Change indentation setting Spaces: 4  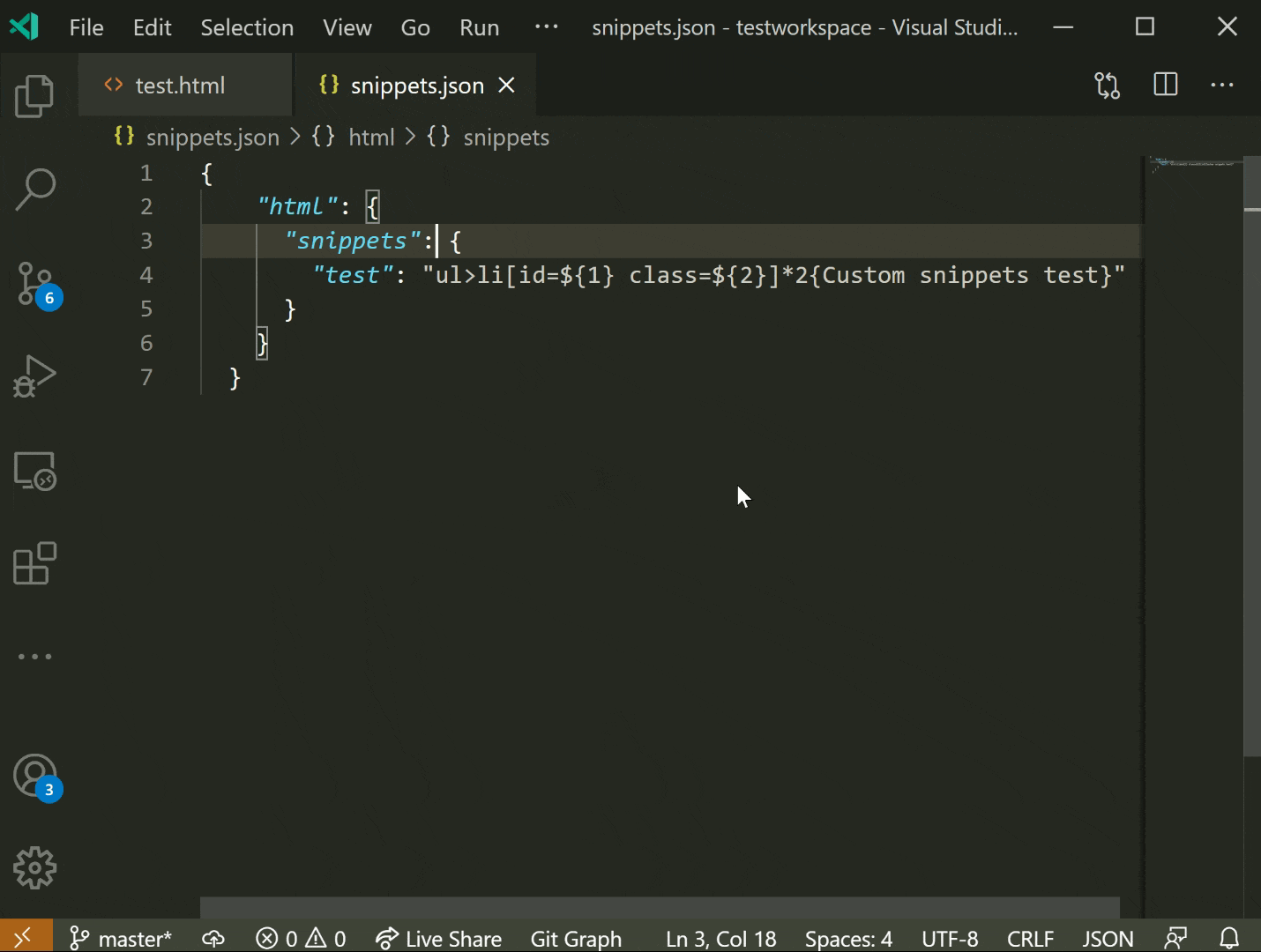click(847, 938)
